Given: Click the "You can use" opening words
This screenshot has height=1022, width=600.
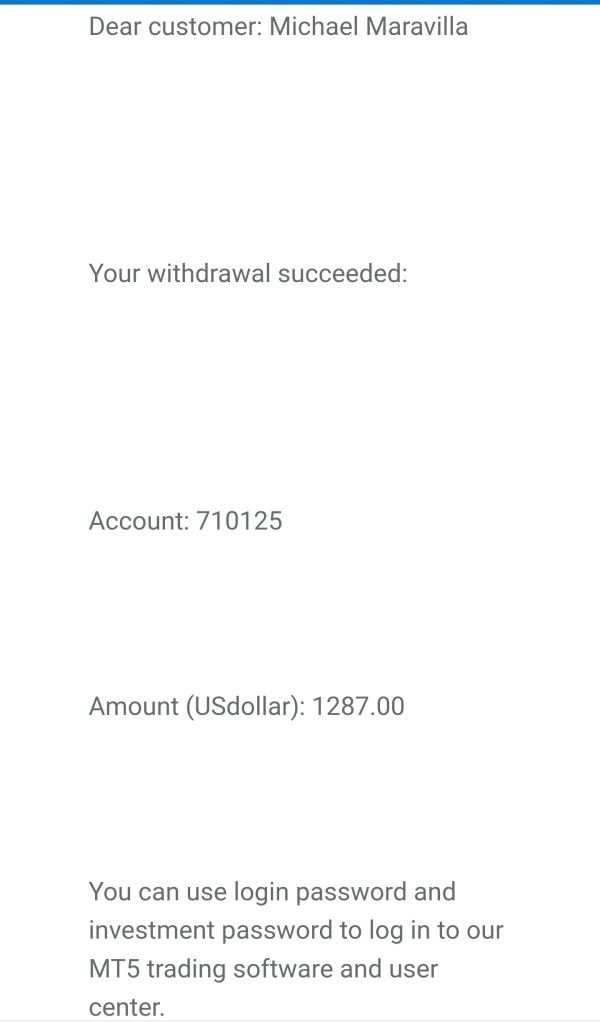Looking at the screenshot, I should click(x=158, y=892).
